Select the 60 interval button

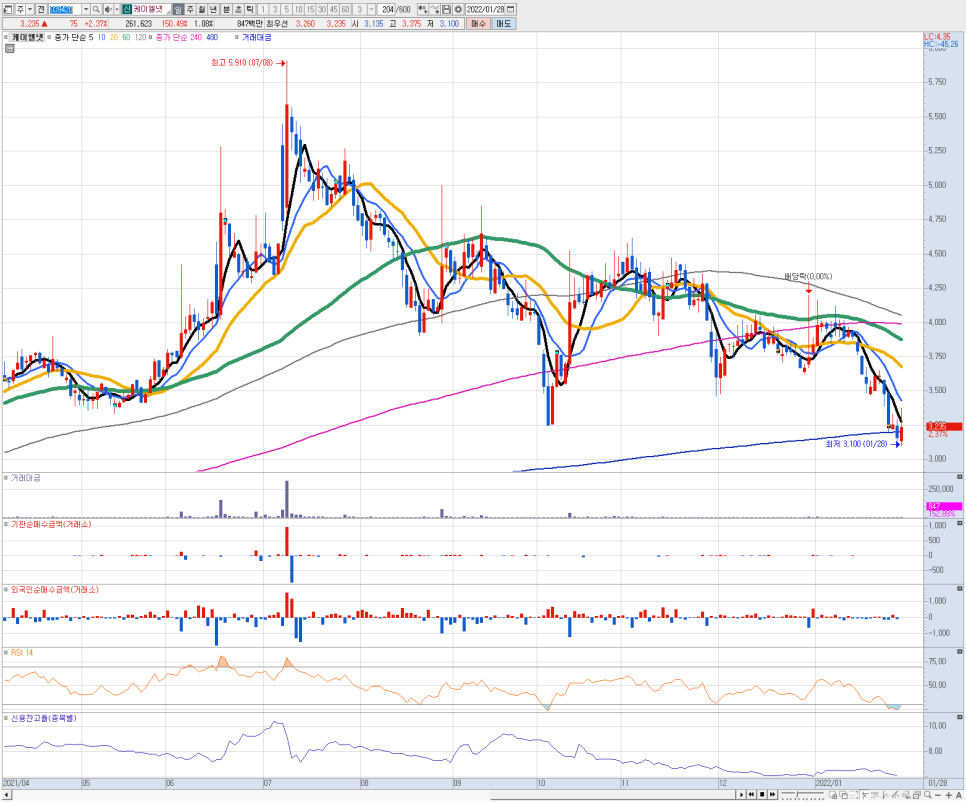(x=345, y=9)
